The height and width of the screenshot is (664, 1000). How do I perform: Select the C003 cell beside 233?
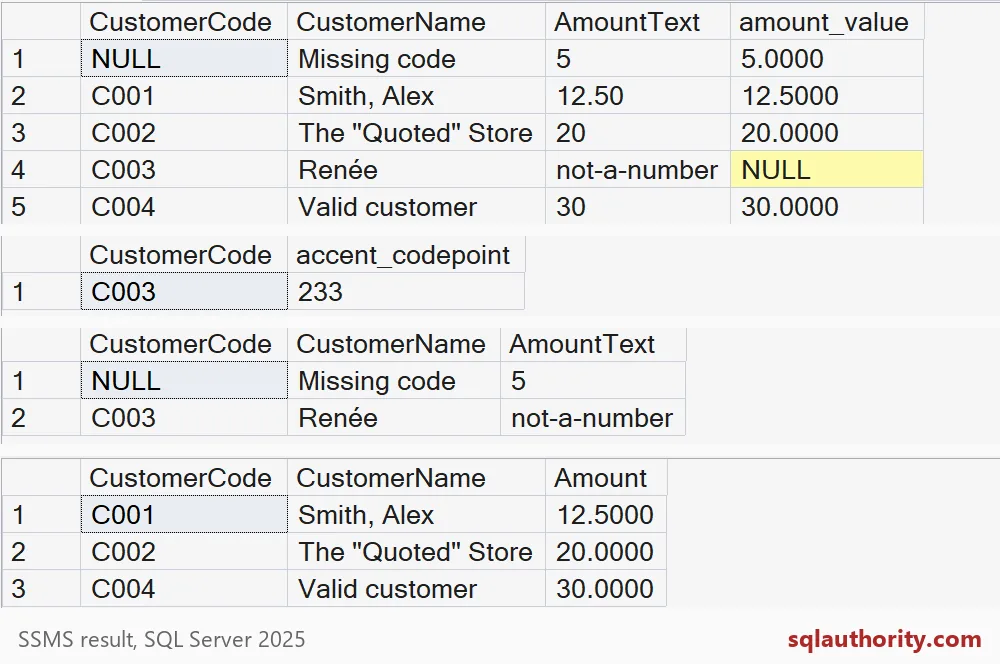click(184, 291)
